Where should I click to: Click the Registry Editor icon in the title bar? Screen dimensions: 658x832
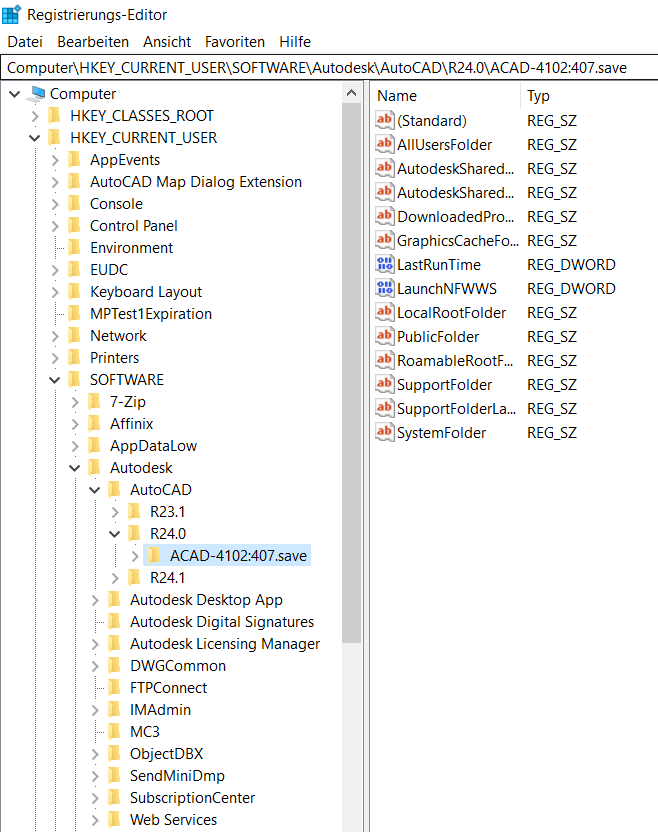point(12,15)
